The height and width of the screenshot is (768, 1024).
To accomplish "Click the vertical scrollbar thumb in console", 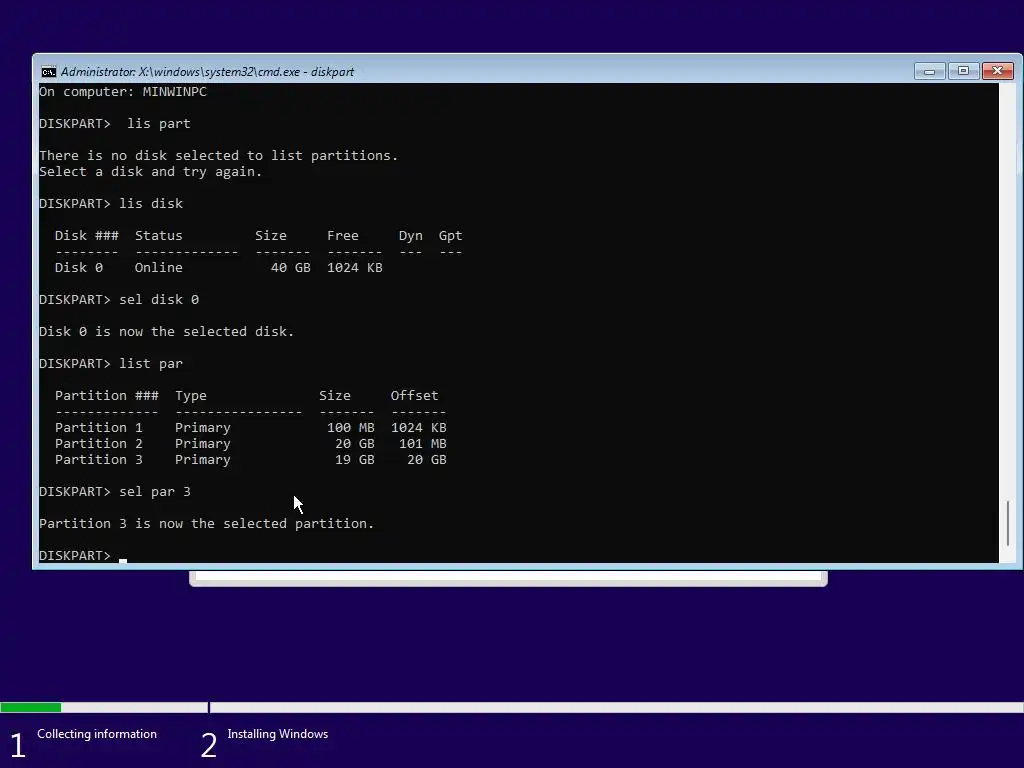I will (x=1008, y=523).
